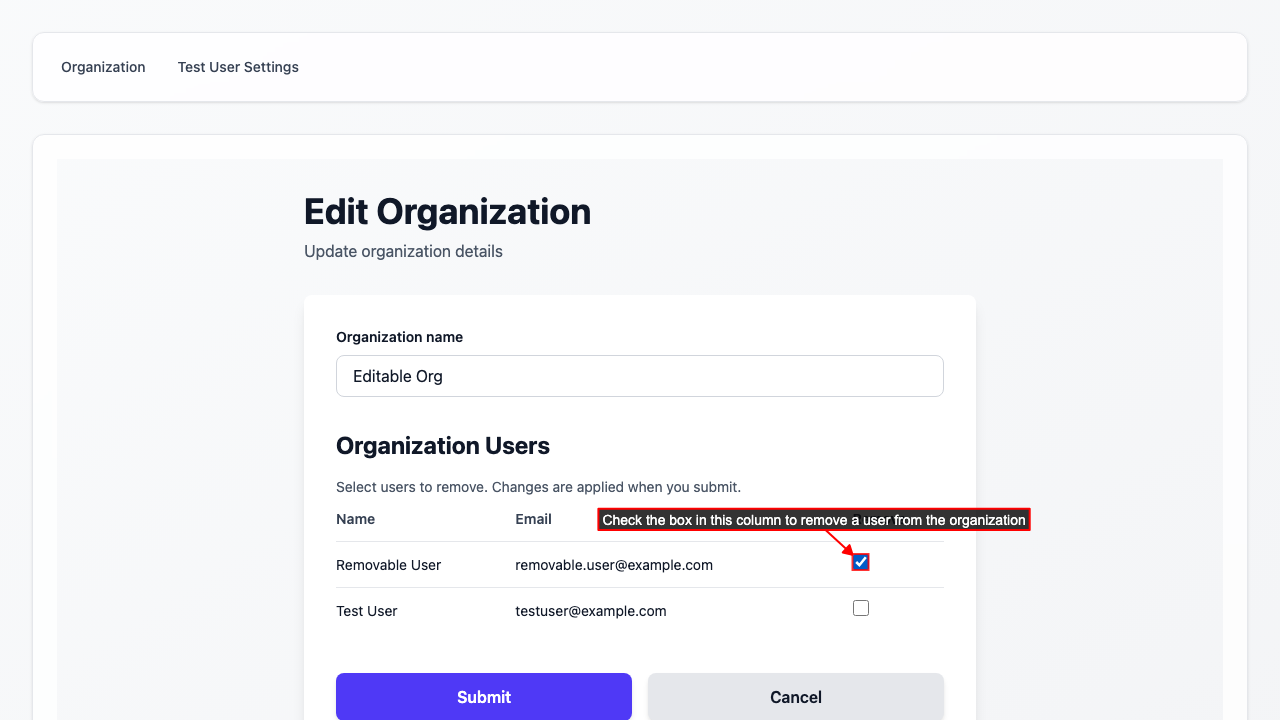Open the Organization nav link
This screenshot has height=720, width=1280.
103,67
